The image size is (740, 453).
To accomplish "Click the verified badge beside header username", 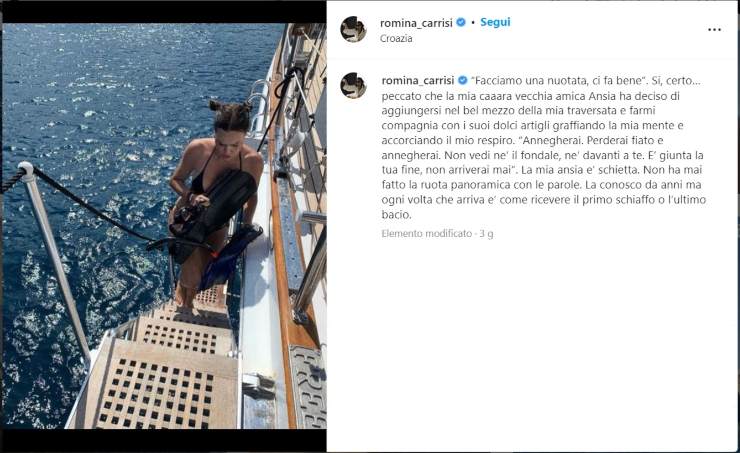I will (461, 22).
